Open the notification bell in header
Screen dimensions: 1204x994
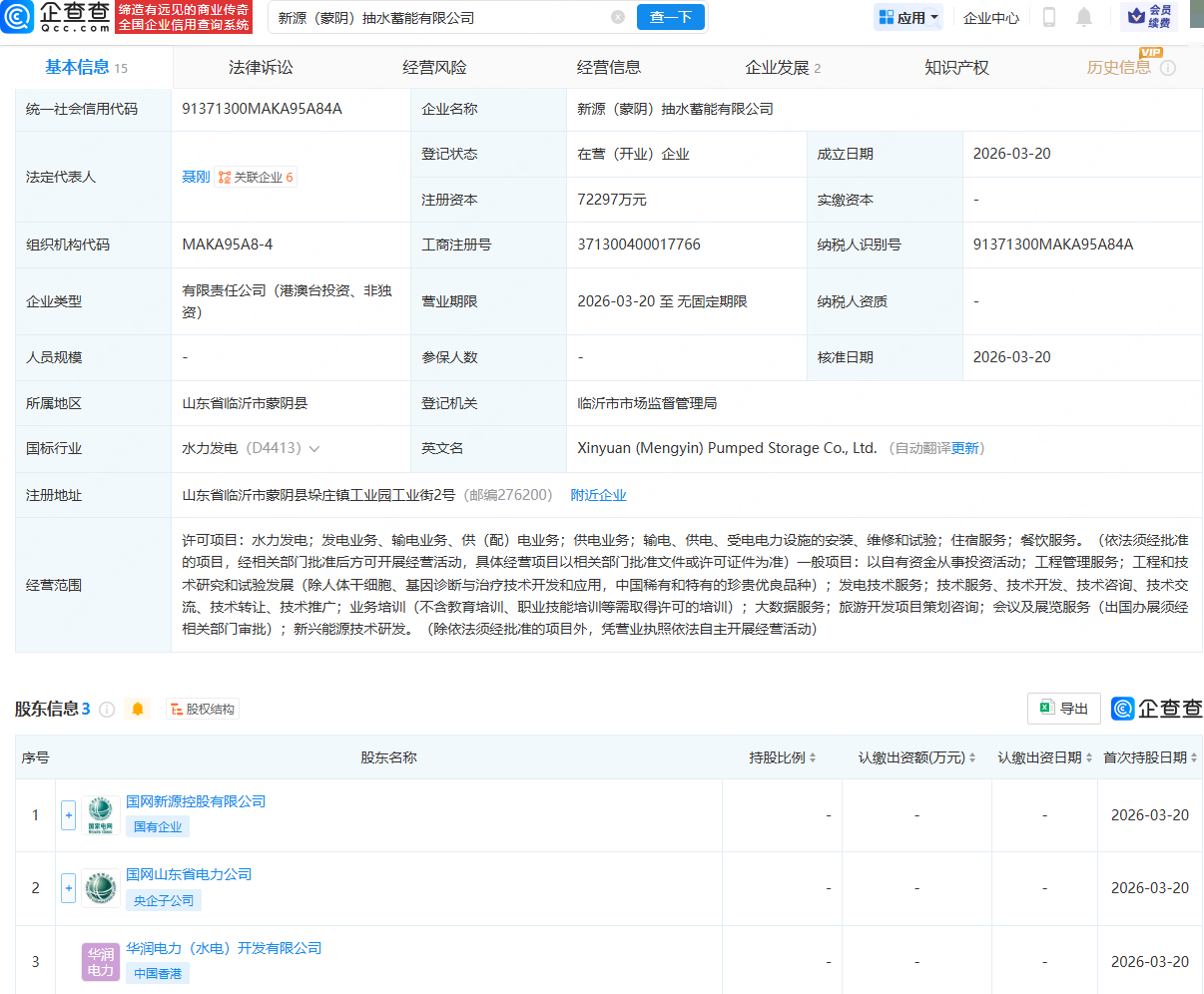[1084, 17]
